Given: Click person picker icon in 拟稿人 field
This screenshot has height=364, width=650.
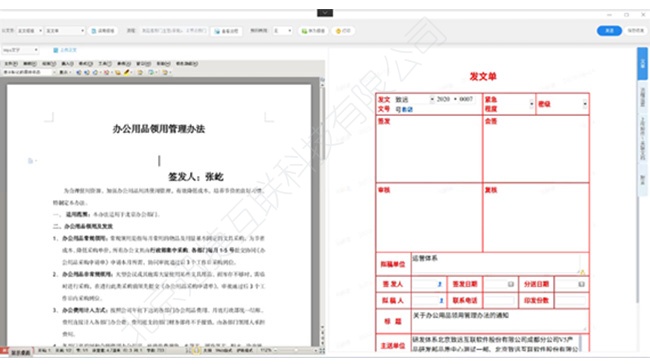Looking at the screenshot, I should (441, 300).
